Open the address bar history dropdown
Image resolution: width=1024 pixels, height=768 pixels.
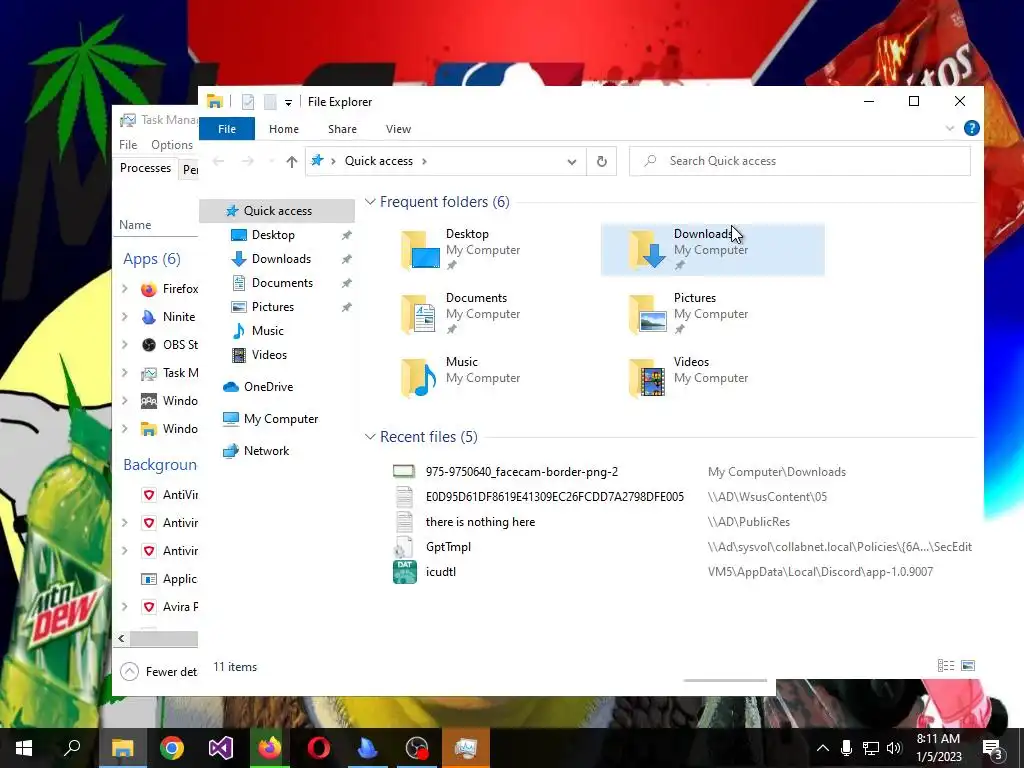pos(571,161)
